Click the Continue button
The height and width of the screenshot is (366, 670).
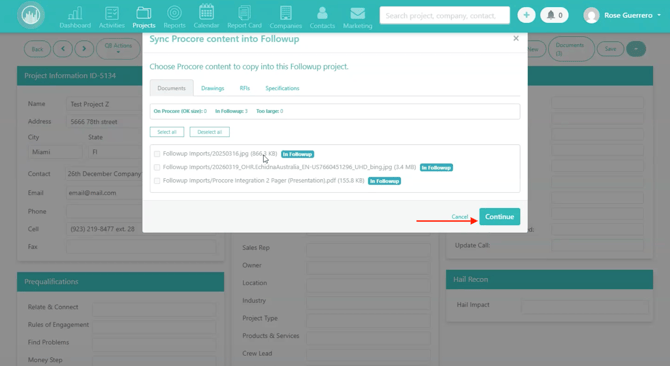[500, 217]
